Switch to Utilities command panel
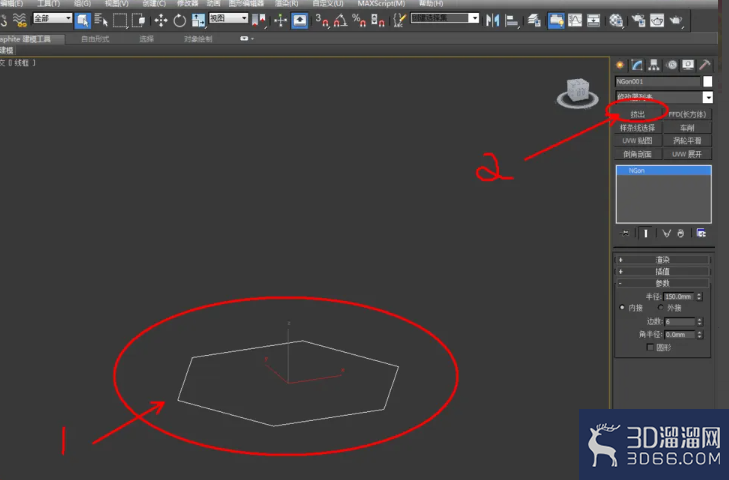 (x=705, y=65)
